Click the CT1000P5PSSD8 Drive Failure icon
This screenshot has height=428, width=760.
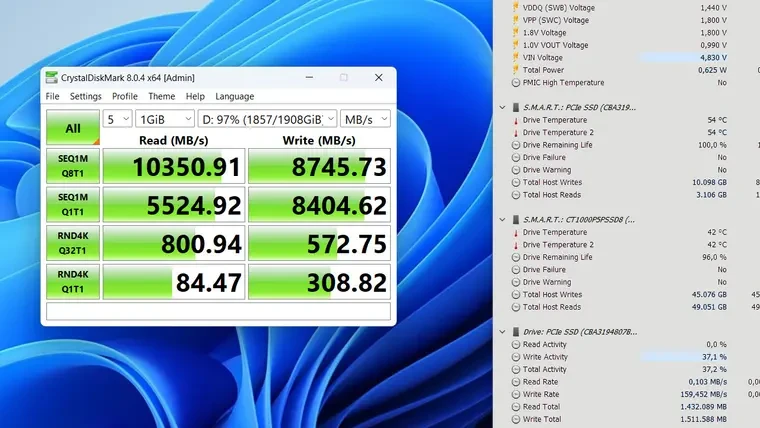click(516, 270)
